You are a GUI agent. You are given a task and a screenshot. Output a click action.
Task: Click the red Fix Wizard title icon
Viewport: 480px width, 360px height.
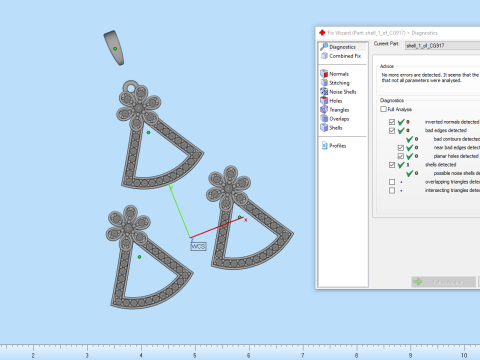322,33
